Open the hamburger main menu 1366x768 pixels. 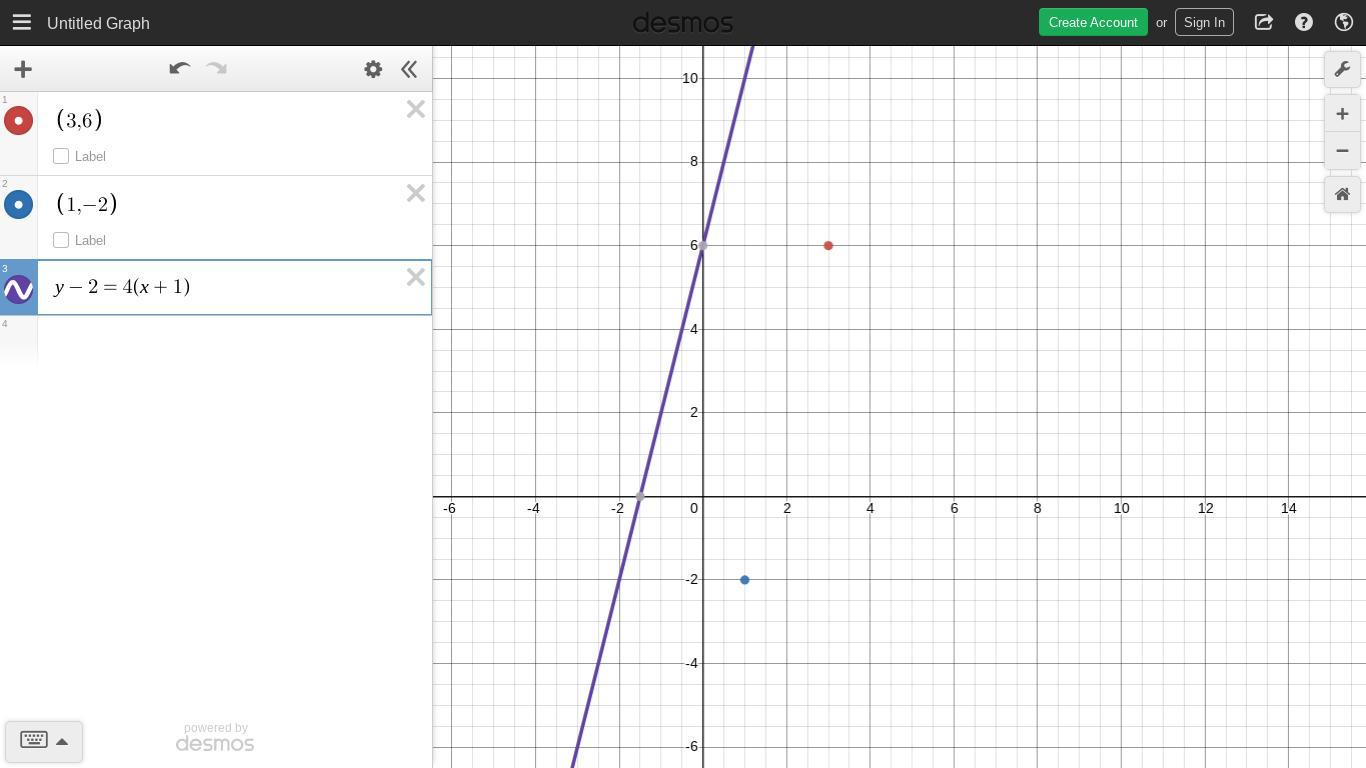(x=22, y=22)
